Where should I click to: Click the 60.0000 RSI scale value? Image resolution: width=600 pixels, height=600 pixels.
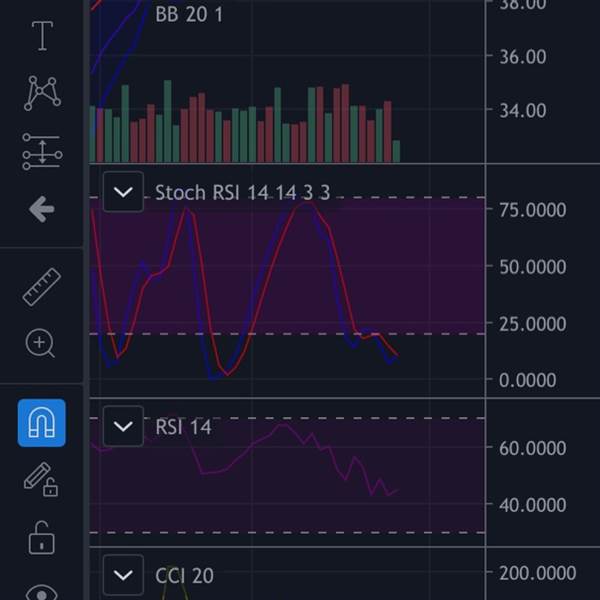click(533, 448)
